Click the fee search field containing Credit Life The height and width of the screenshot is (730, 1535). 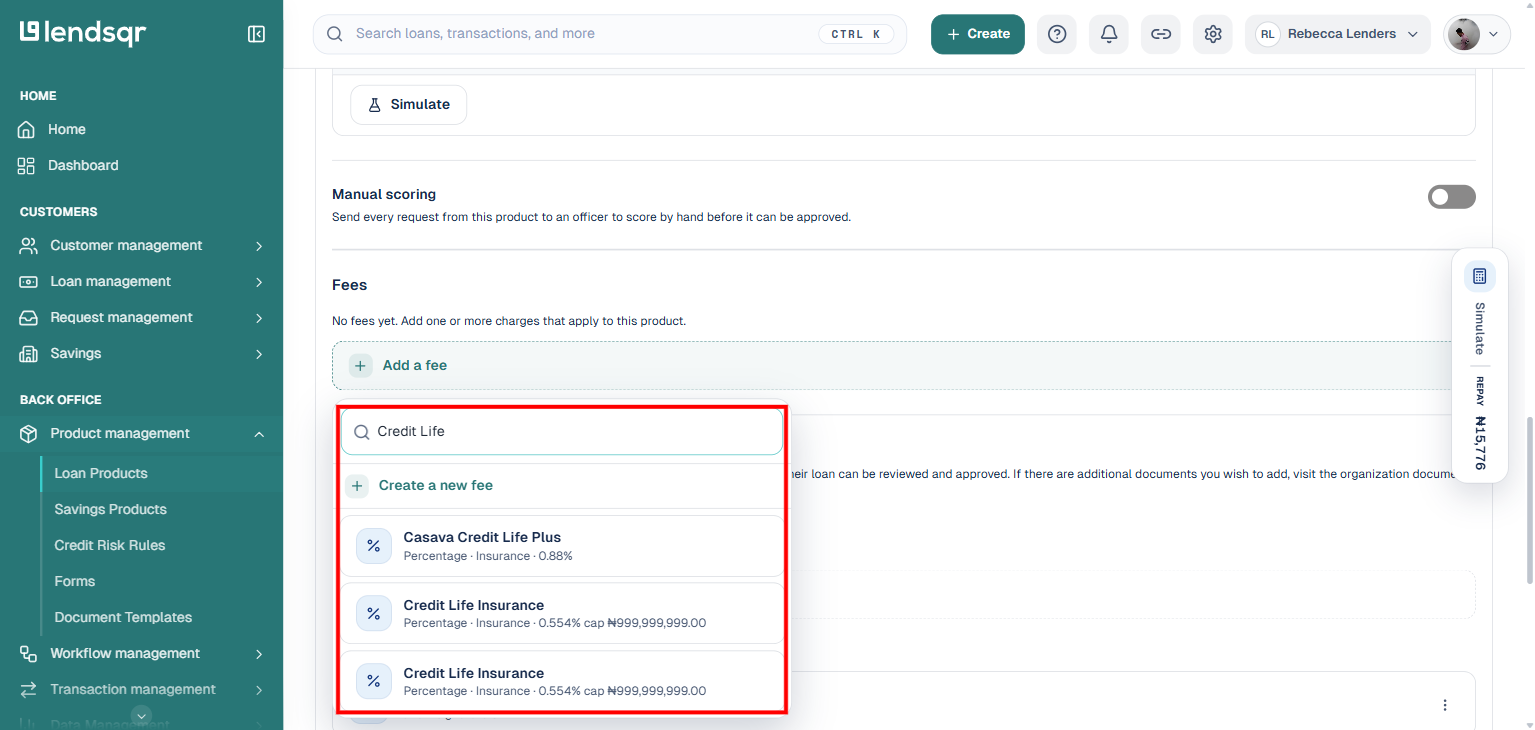point(562,432)
